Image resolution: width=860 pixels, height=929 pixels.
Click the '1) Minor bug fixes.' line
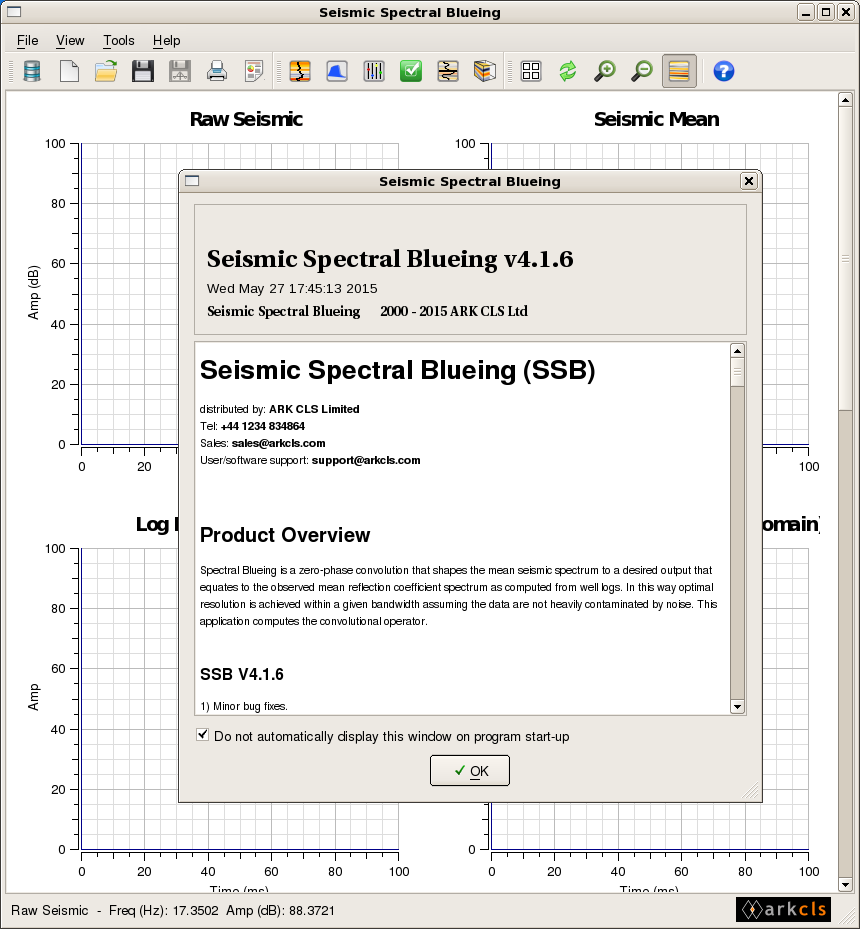243,706
